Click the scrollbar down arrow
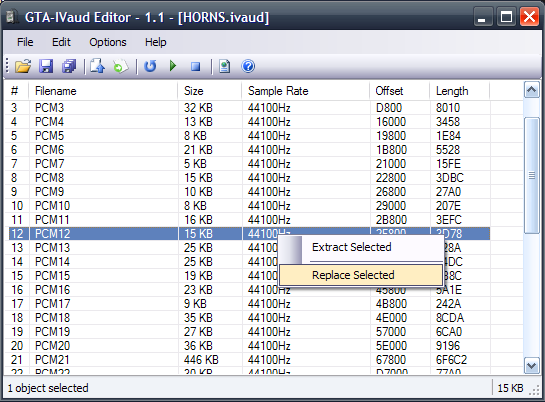The image size is (545, 402). (531, 366)
